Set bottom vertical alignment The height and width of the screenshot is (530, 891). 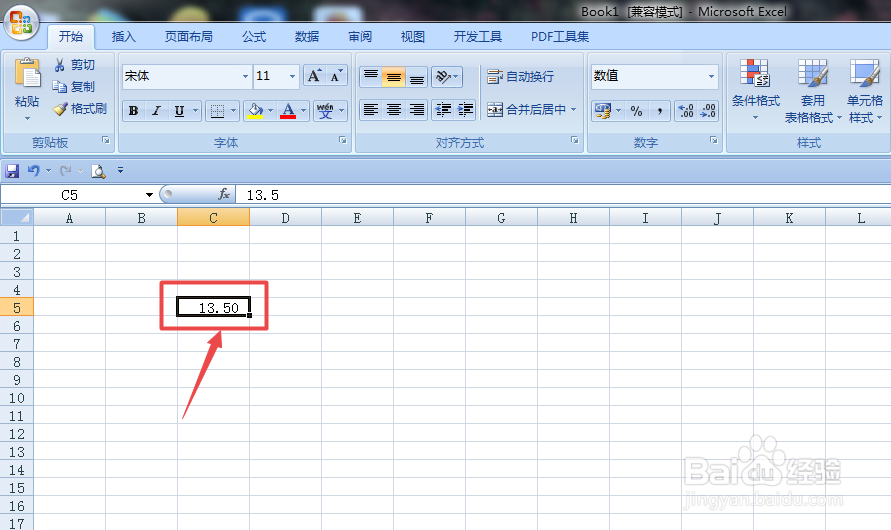click(x=417, y=76)
